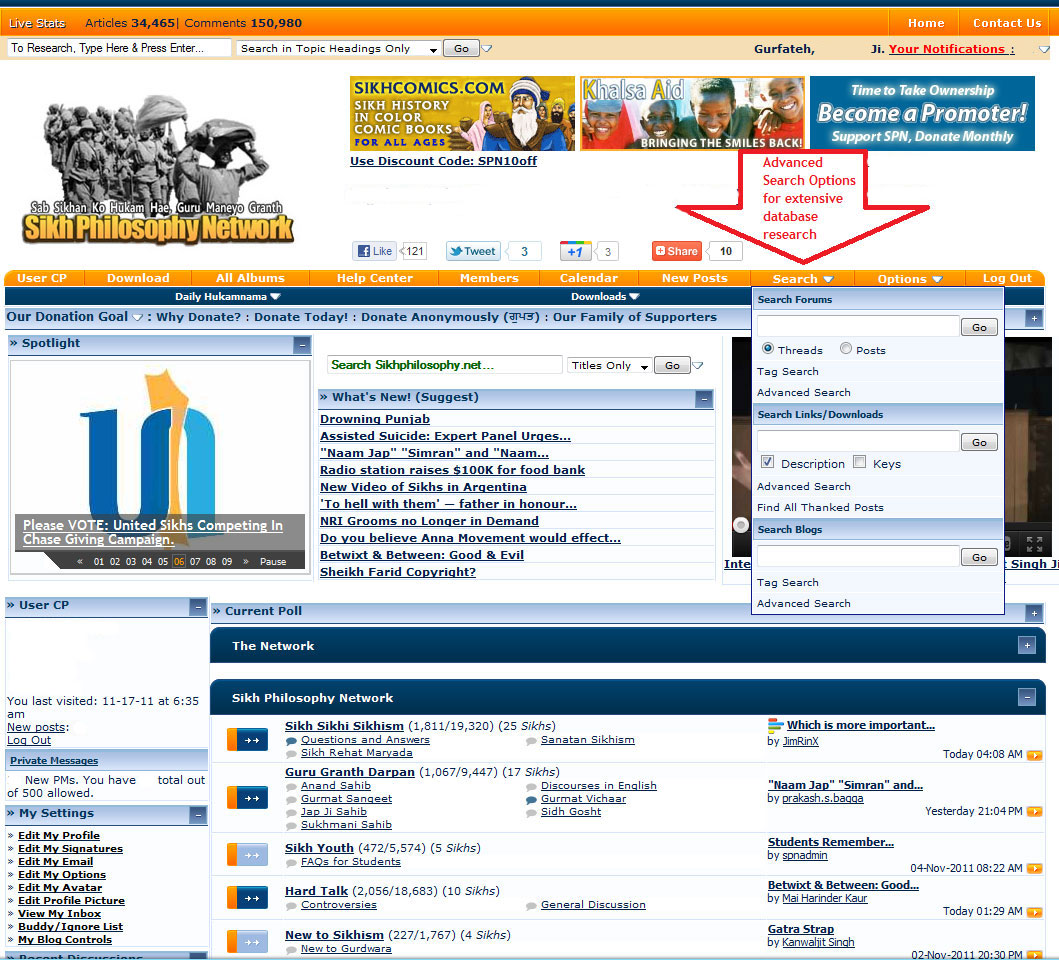Click the video player seek knob
This screenshot has width=1059, height=960.
[741, 525]
